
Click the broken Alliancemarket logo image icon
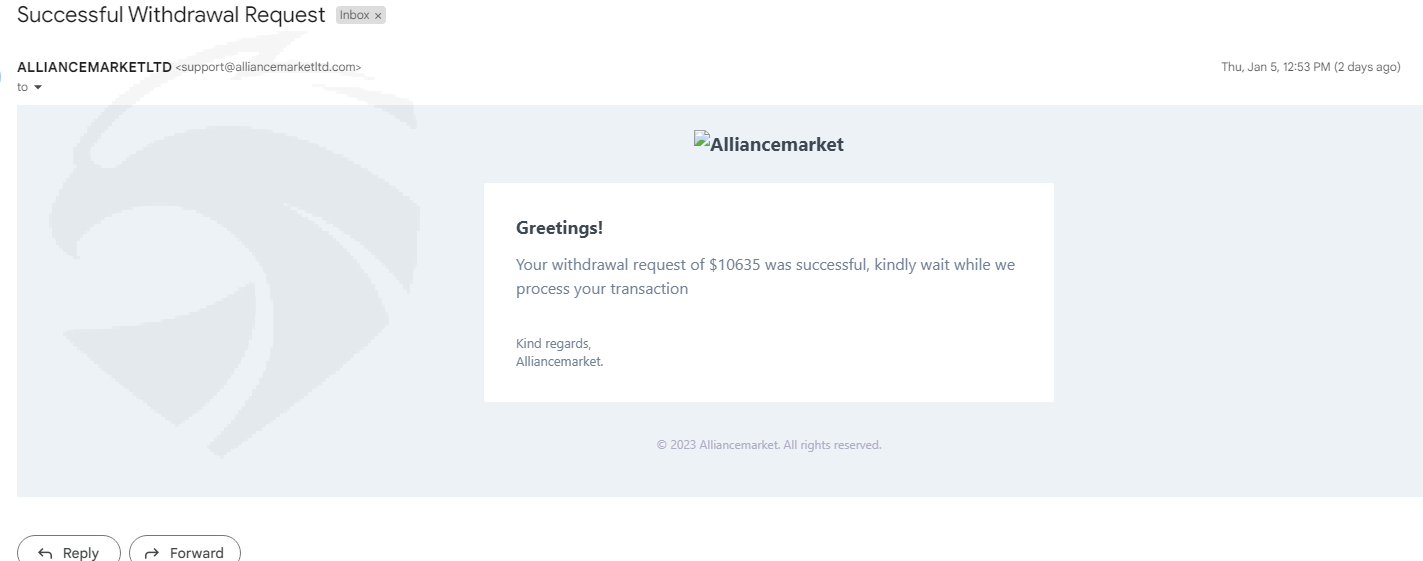[x=701, y=142]
